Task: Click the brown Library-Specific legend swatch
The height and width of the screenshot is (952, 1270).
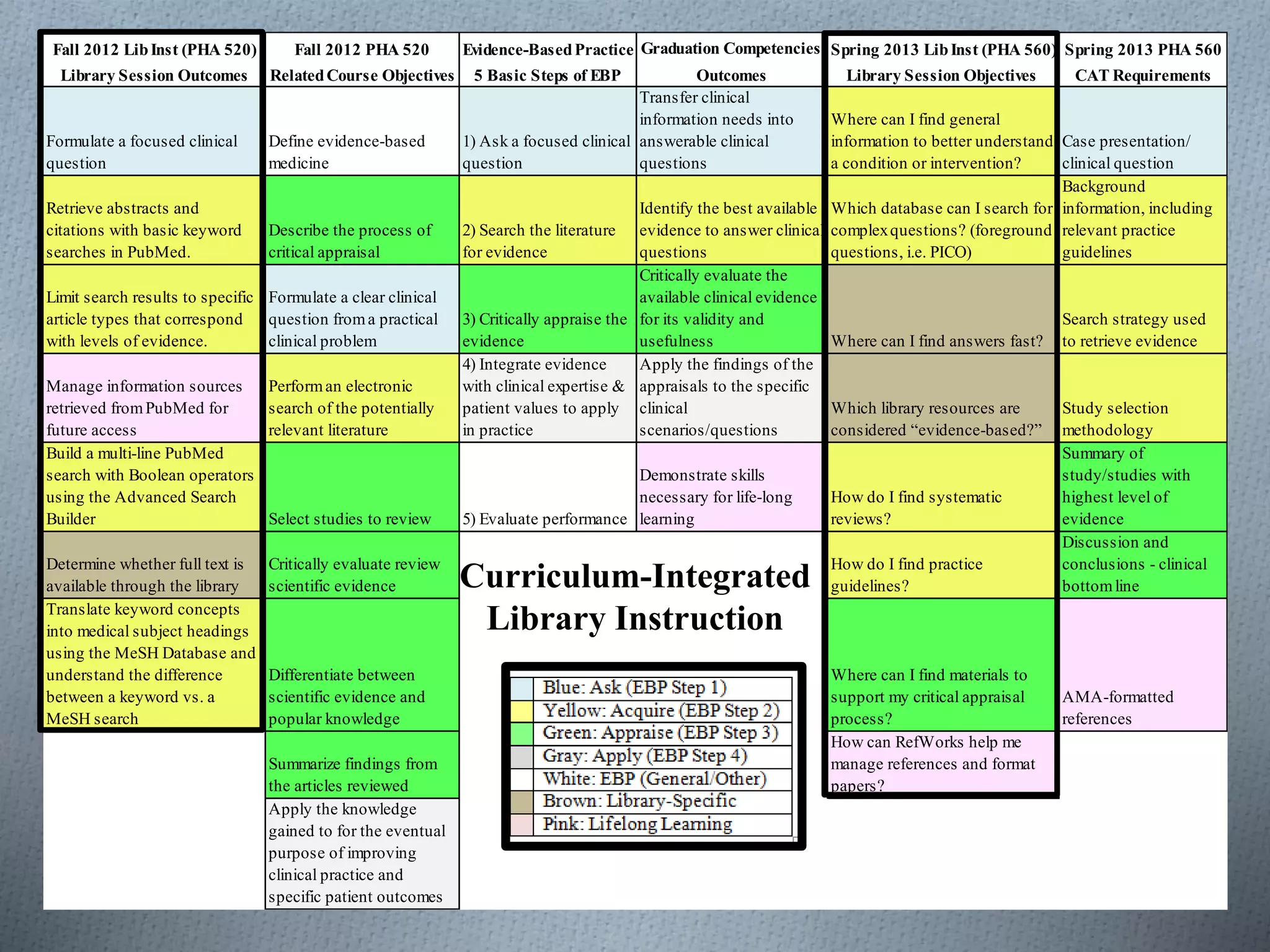Action: pyautogui.click(x=522, y=802)
